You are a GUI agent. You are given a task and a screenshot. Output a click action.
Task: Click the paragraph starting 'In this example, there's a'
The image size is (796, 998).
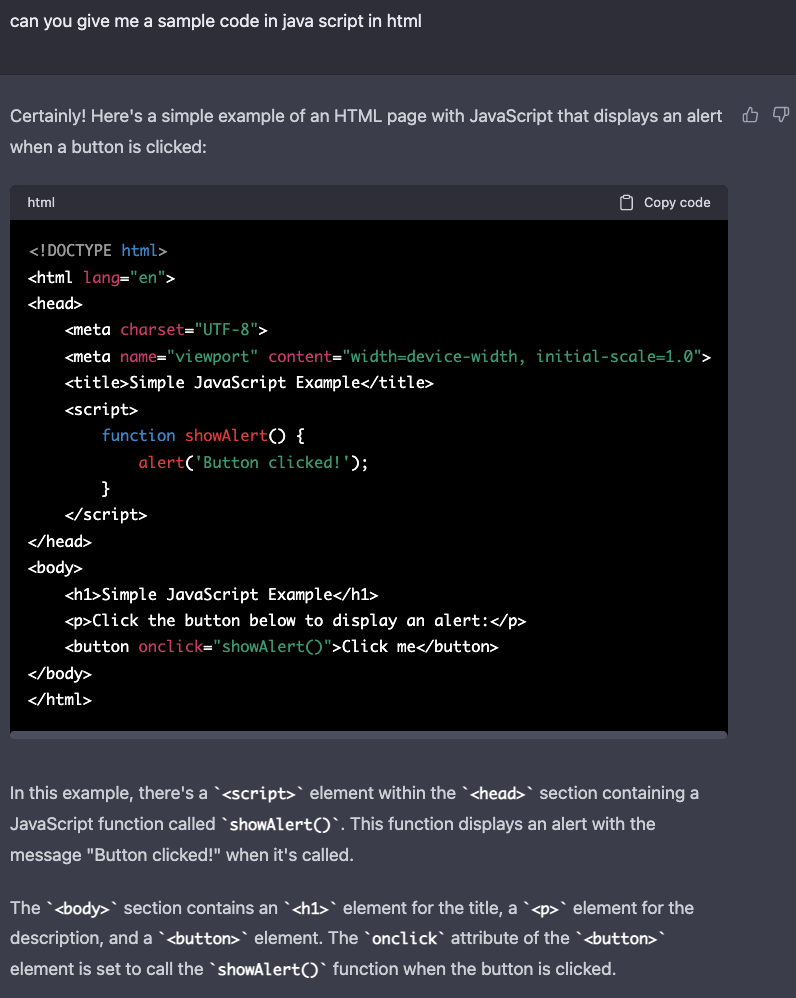tap(354, 824)
